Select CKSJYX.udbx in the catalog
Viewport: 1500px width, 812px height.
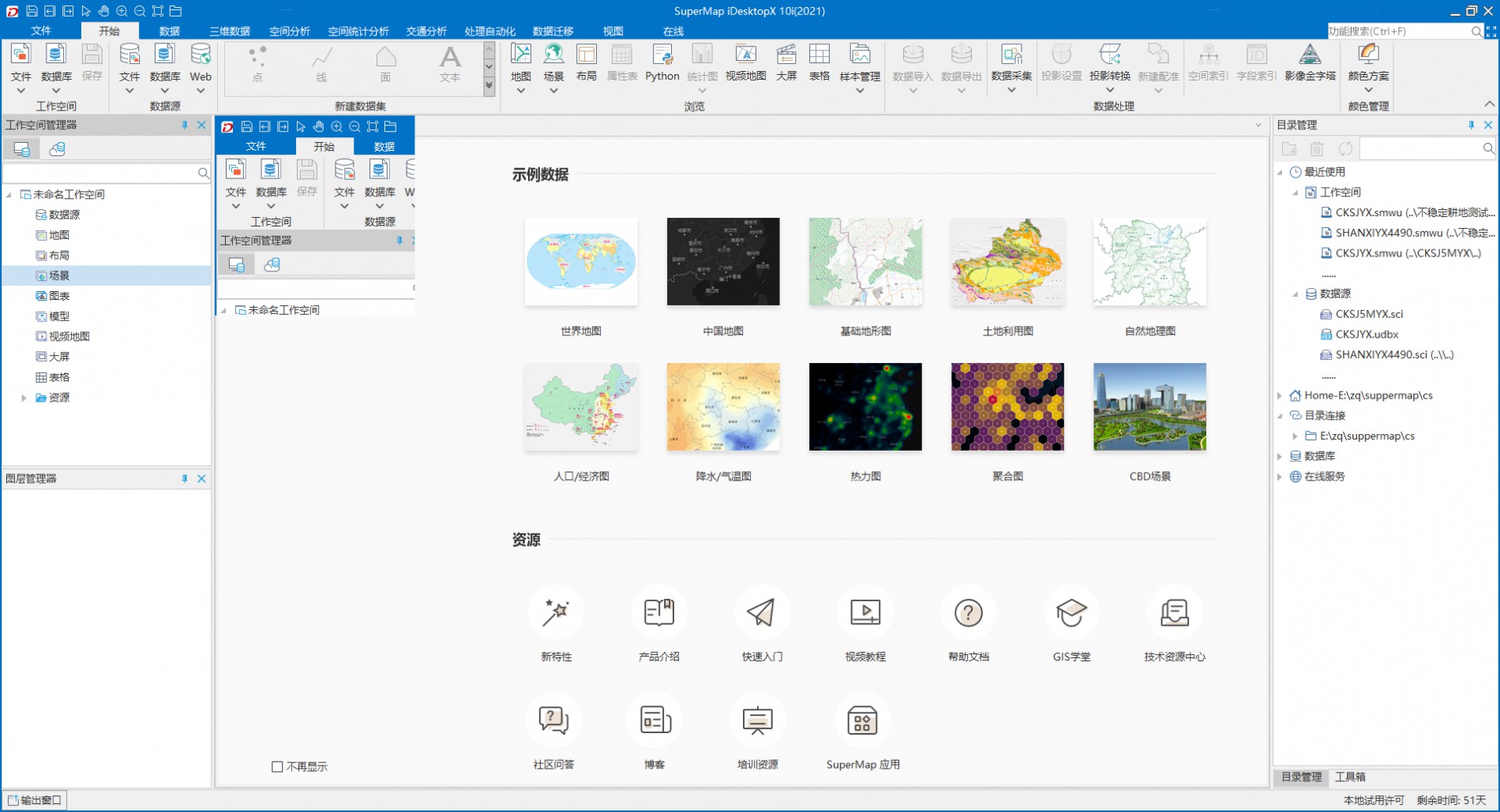point(1367,335)
